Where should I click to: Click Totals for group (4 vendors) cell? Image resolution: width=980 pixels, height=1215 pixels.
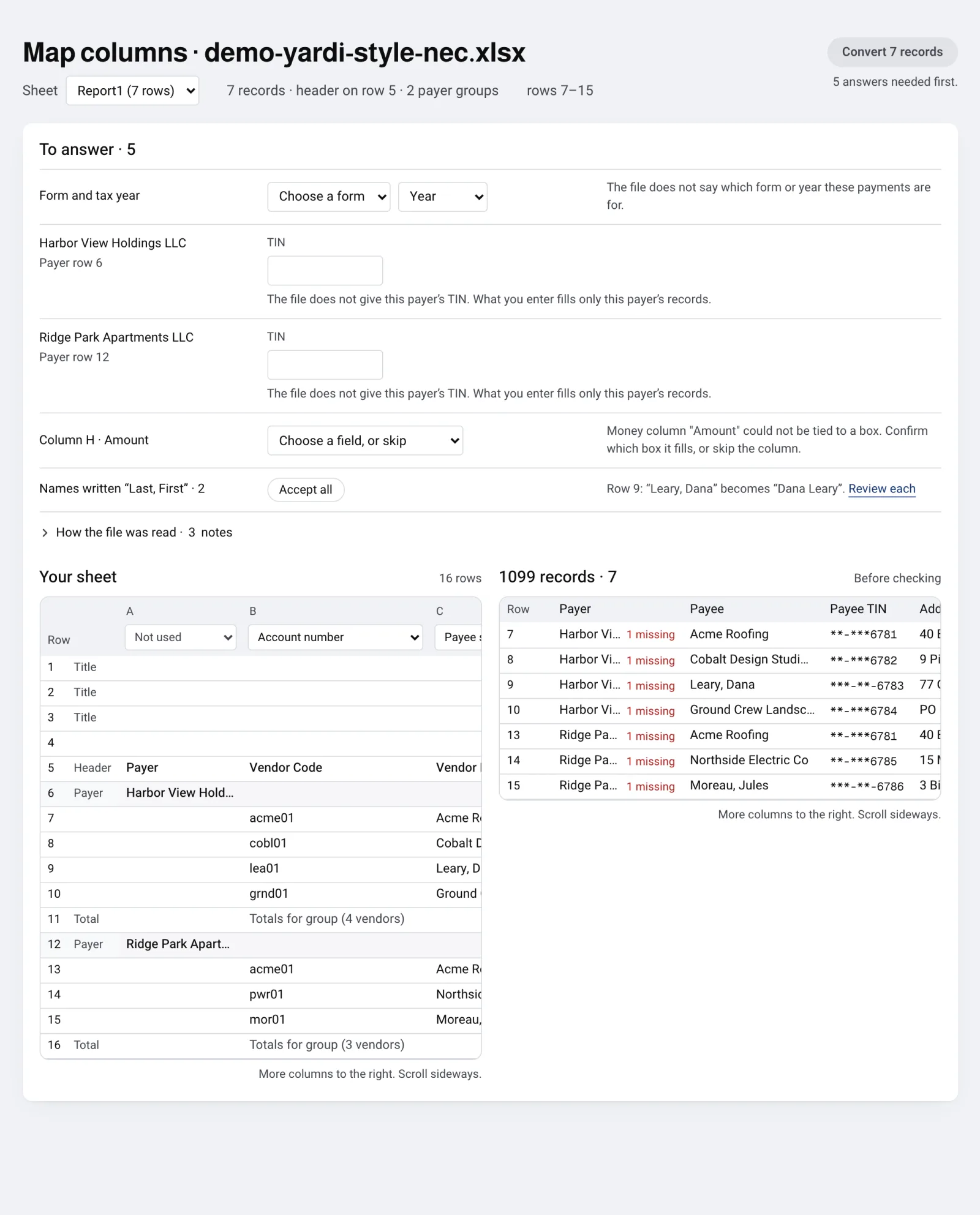click(x=326, y=919)
